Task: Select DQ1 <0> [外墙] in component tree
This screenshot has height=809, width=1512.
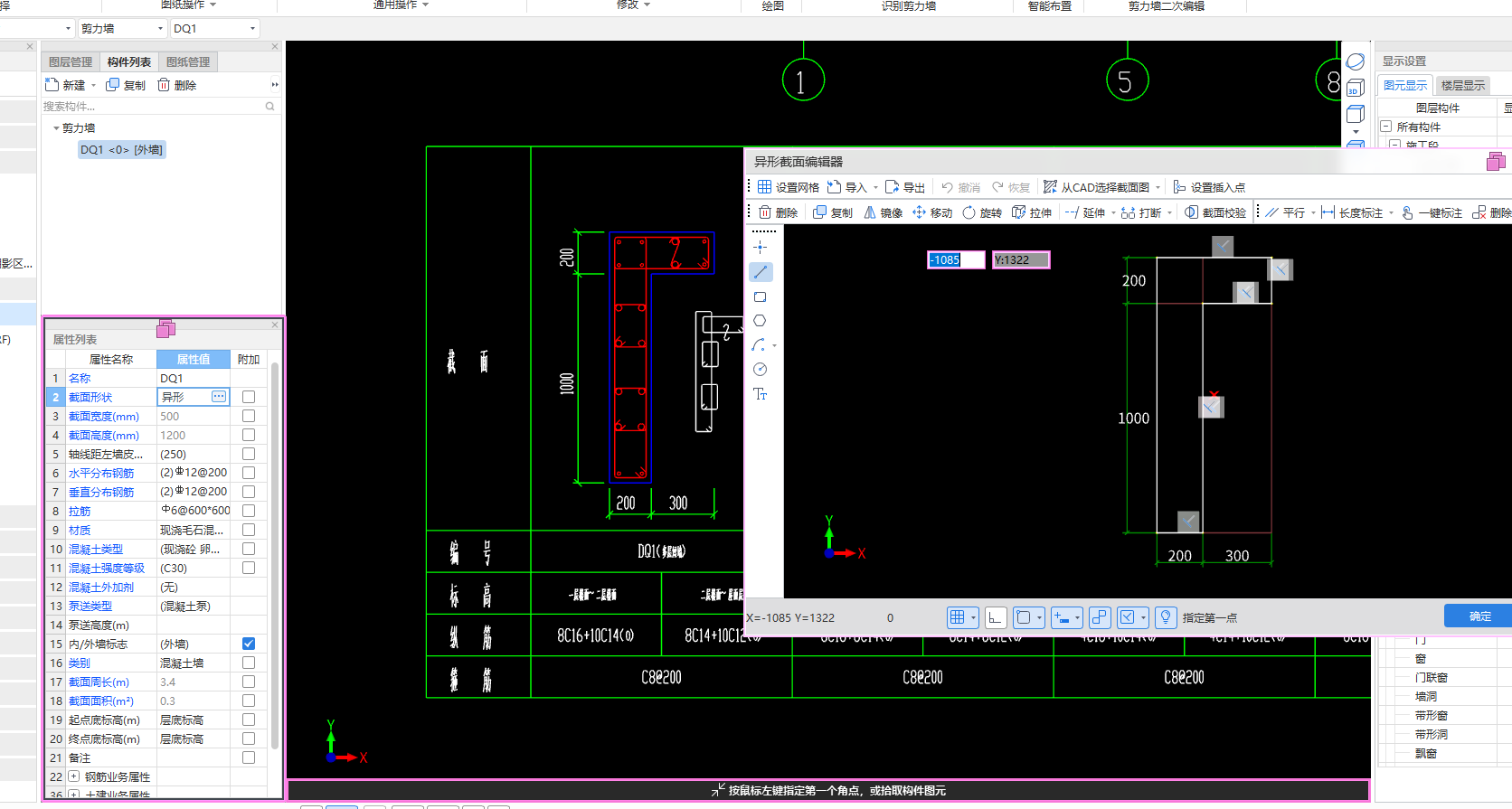Action: point(121,150)
